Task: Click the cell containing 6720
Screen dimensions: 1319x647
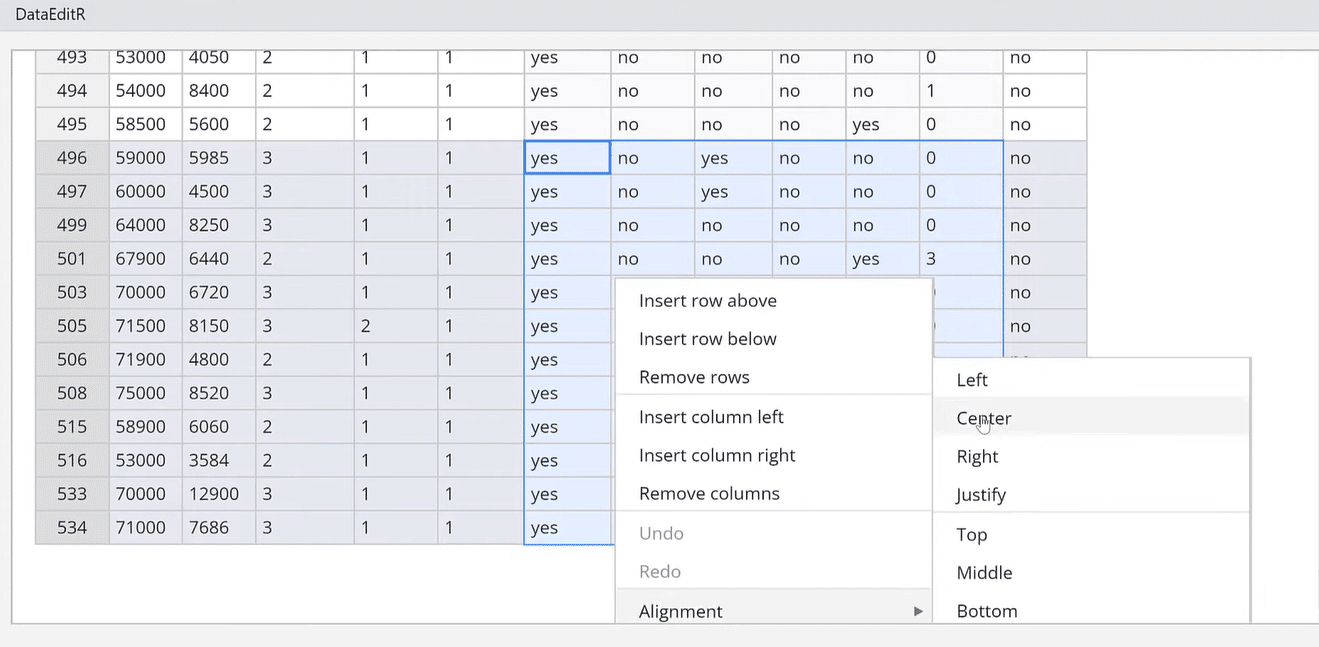Action: 219,293
